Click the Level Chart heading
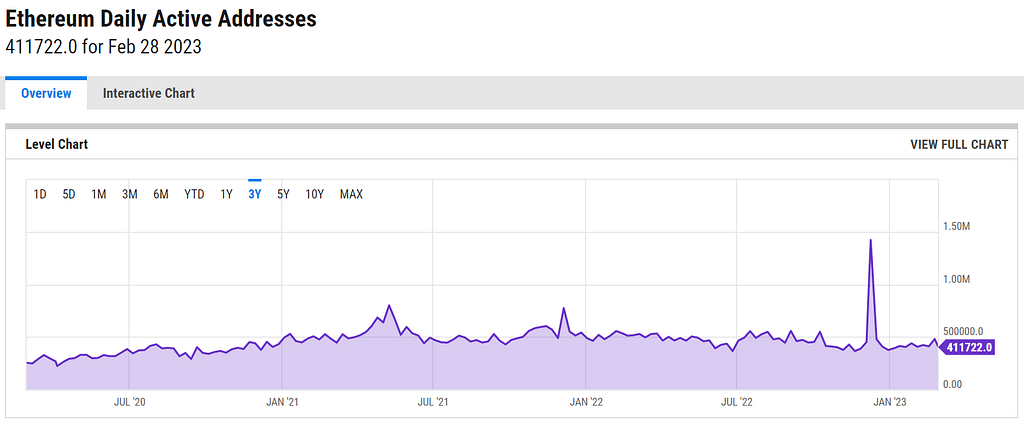 coord(56,144)
